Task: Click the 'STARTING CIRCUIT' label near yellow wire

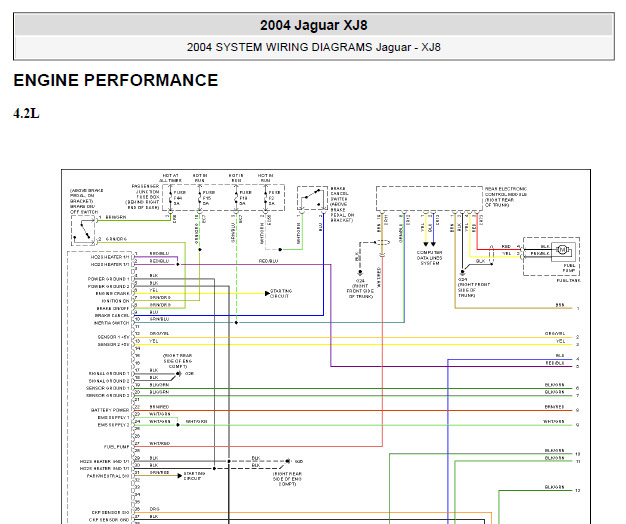Action: point(281,293)
